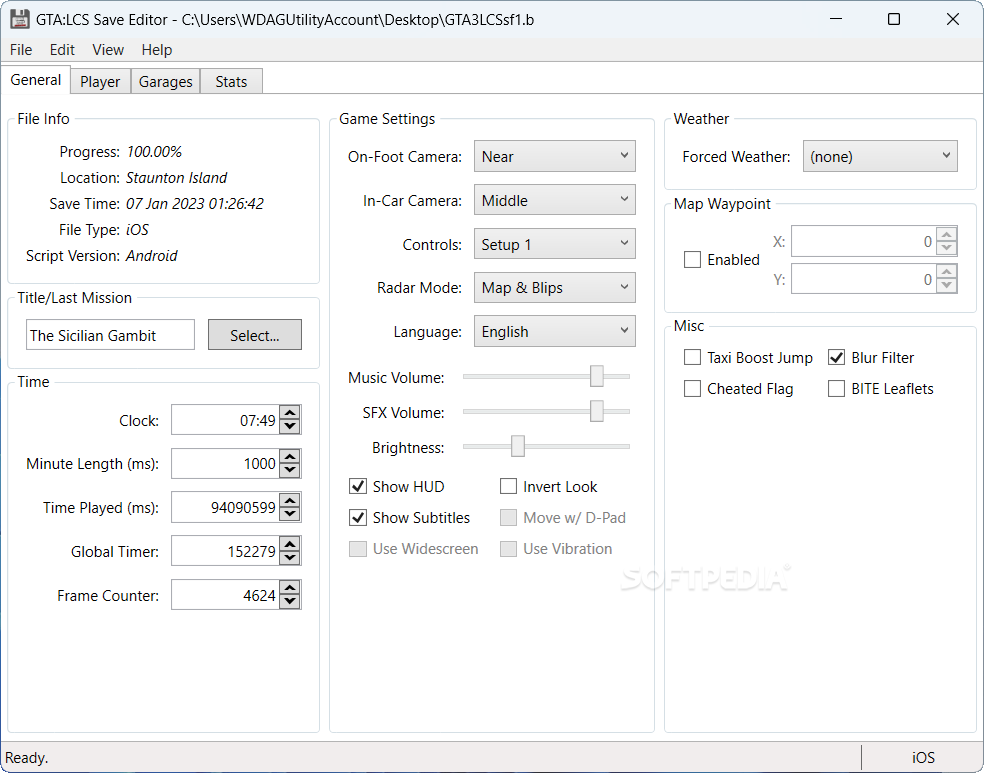The width and height of the screenshot is (984, 773).
Task: Switch to the General tab
Action: click(x=36, y=80)
